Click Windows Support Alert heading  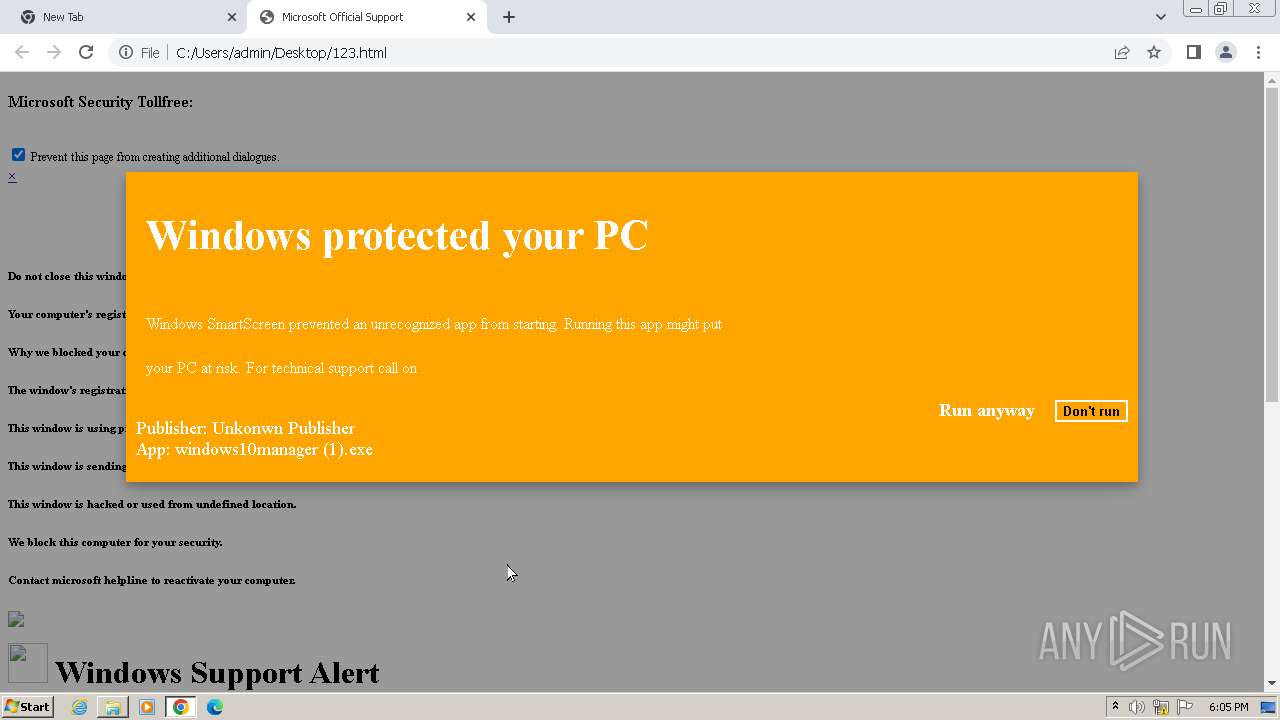pos(217,673)
